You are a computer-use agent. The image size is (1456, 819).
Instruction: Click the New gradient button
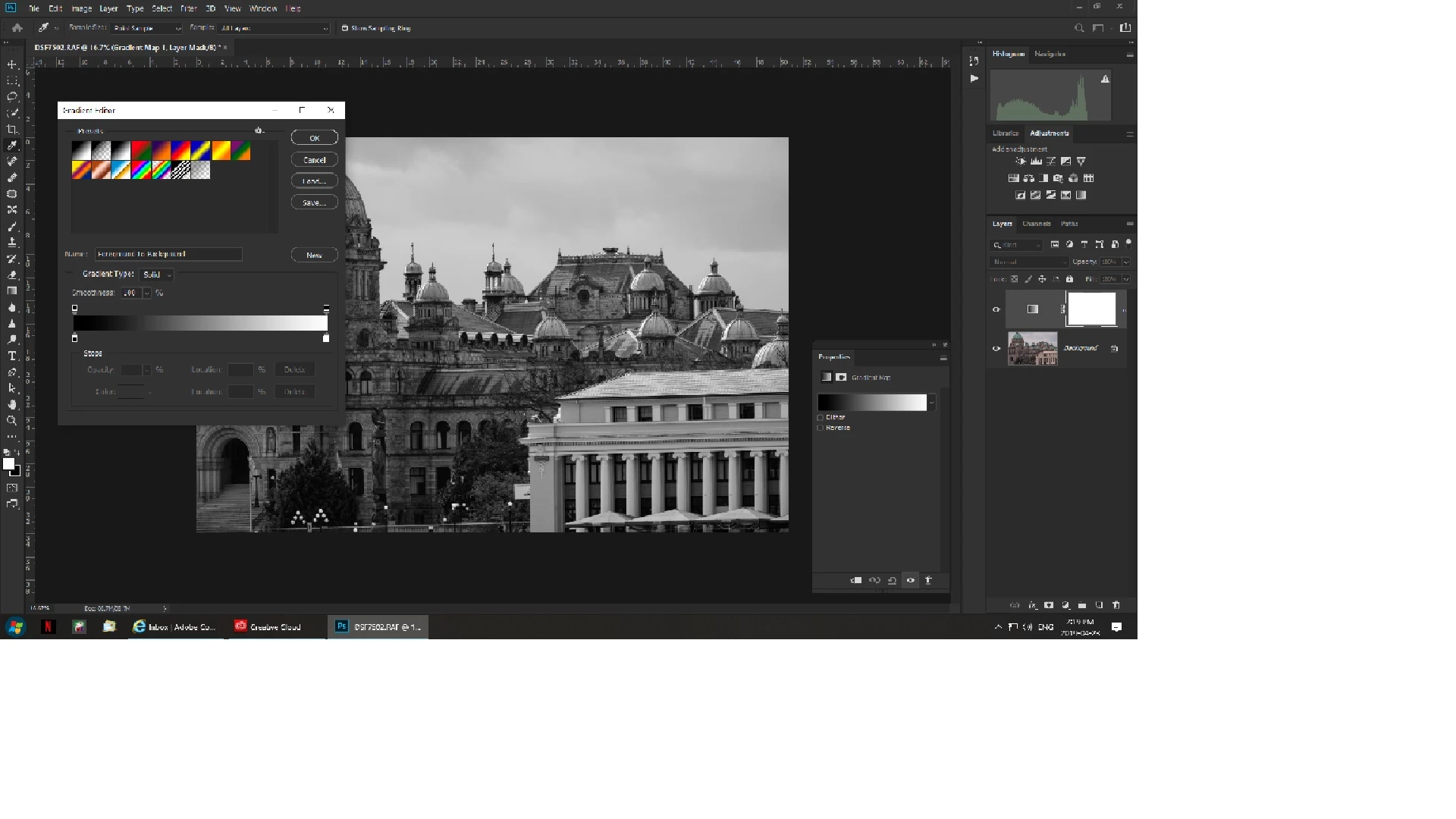[x=315, y=256]
